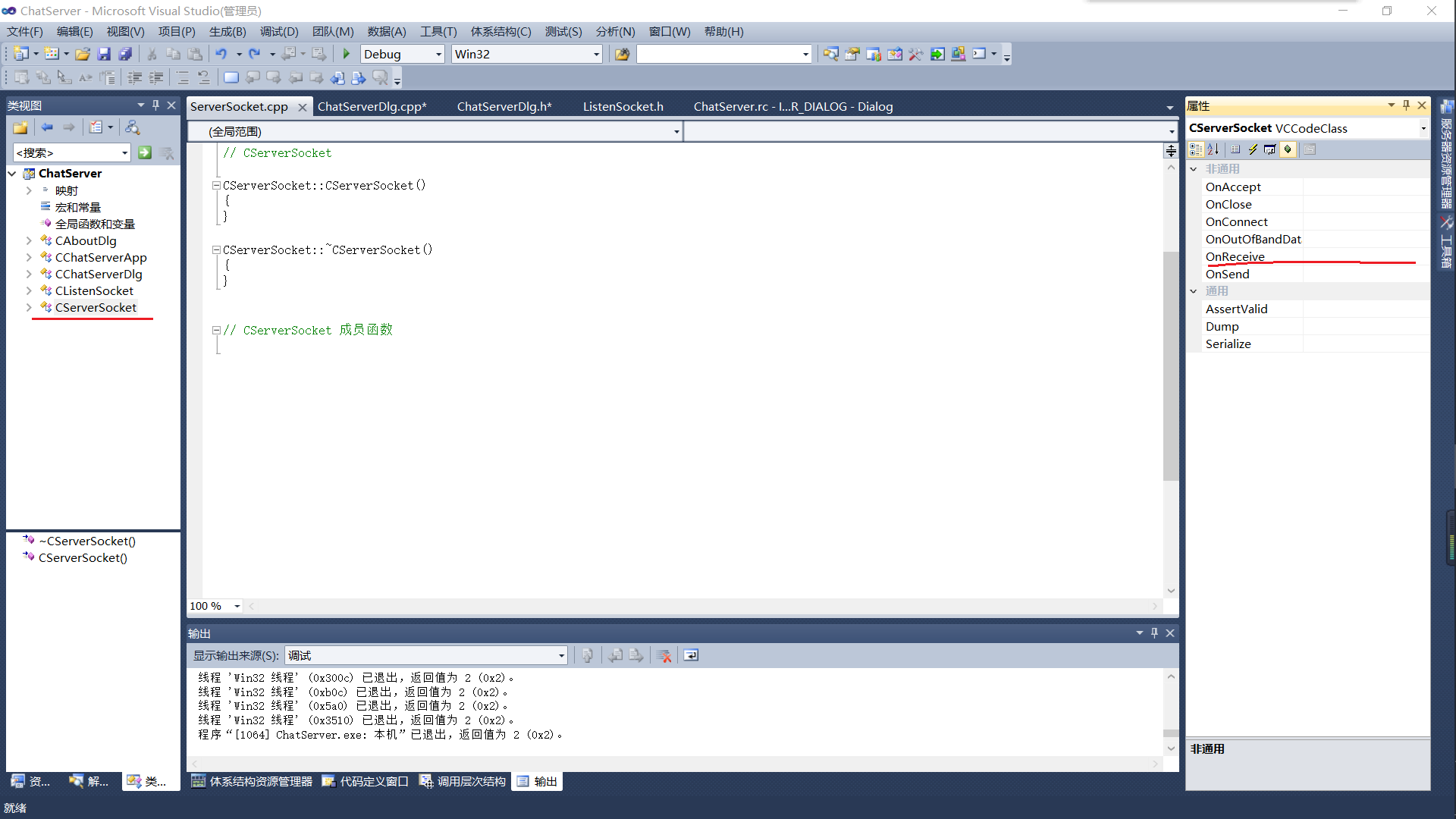Click the Undo toolbar icon

click(x=221, y=54)
